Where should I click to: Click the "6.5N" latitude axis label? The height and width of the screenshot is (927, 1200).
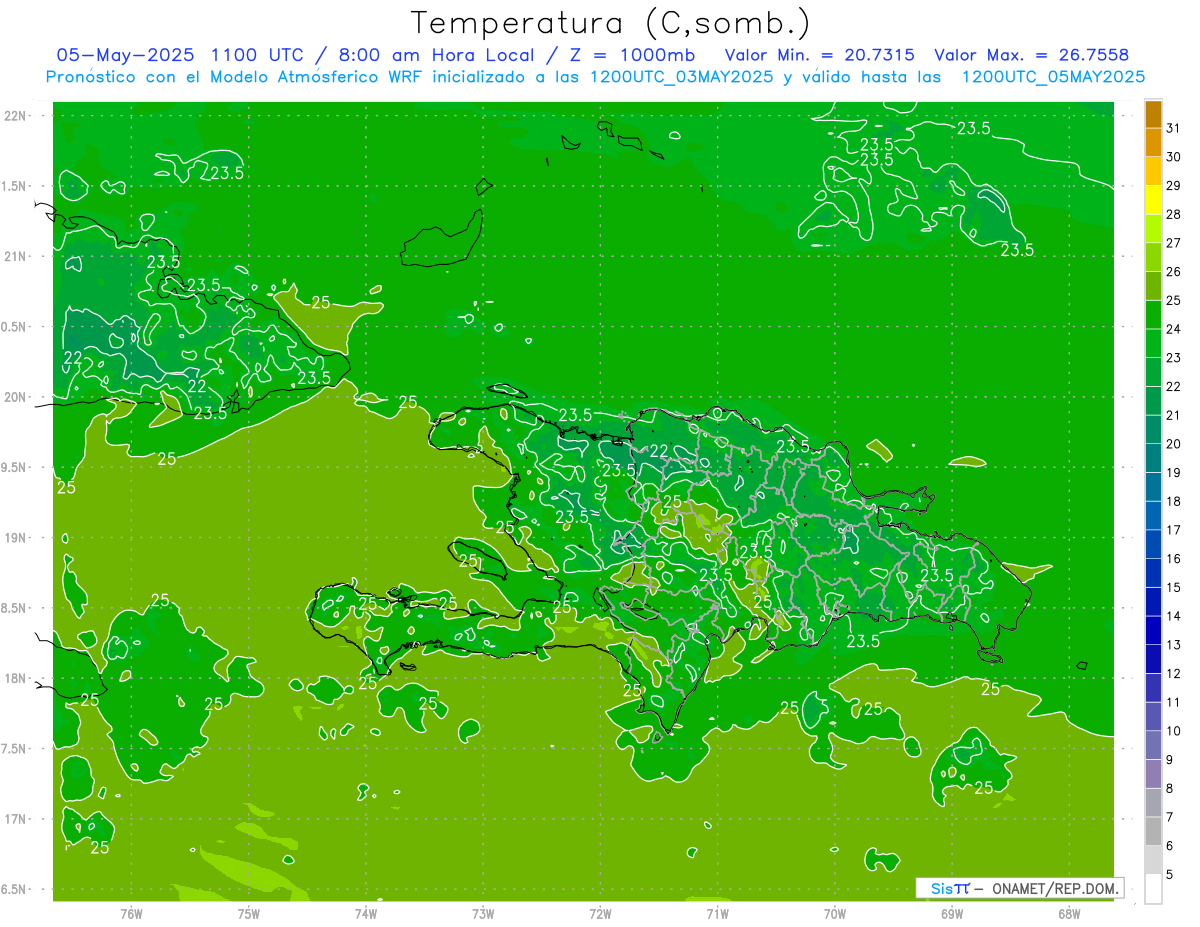[15, 889]
